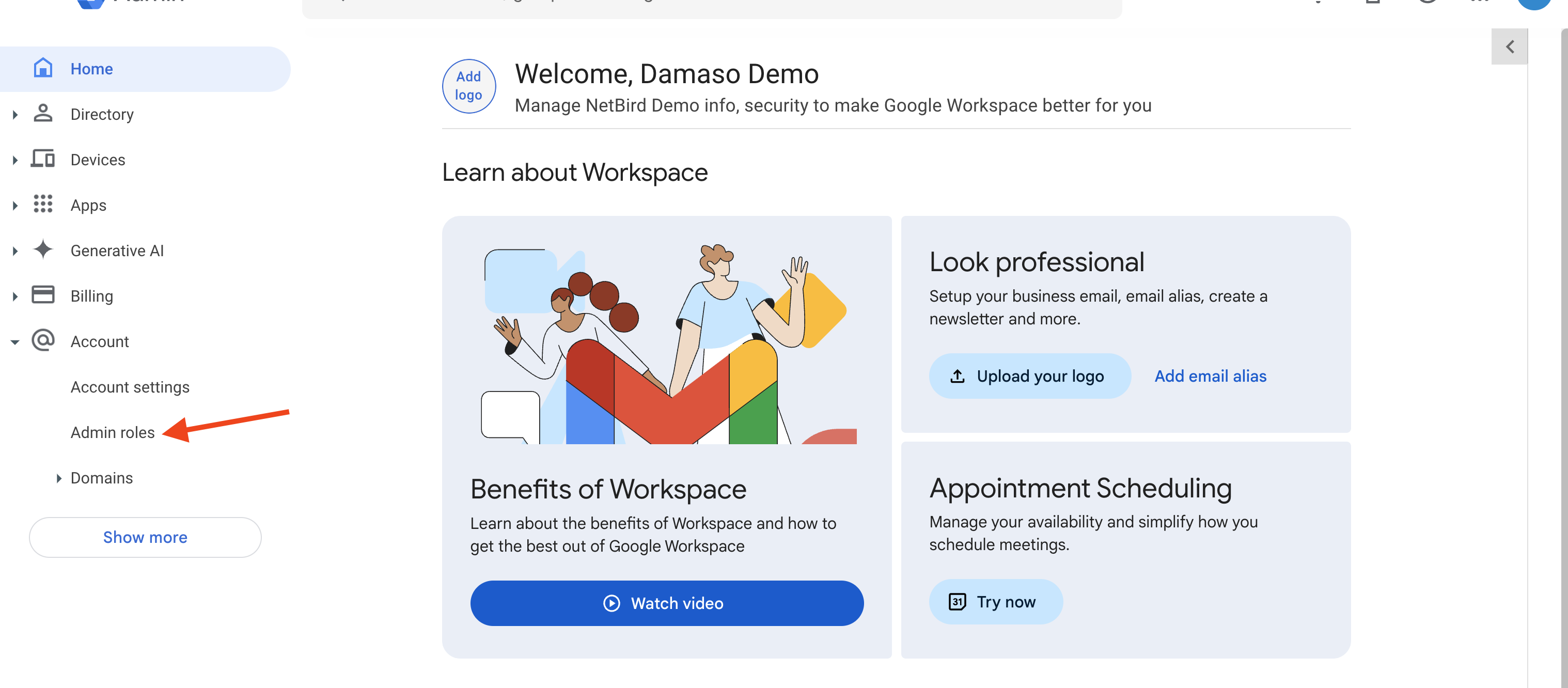
Task: Collapse the Account section chevron
Action: tap(14, 341)
